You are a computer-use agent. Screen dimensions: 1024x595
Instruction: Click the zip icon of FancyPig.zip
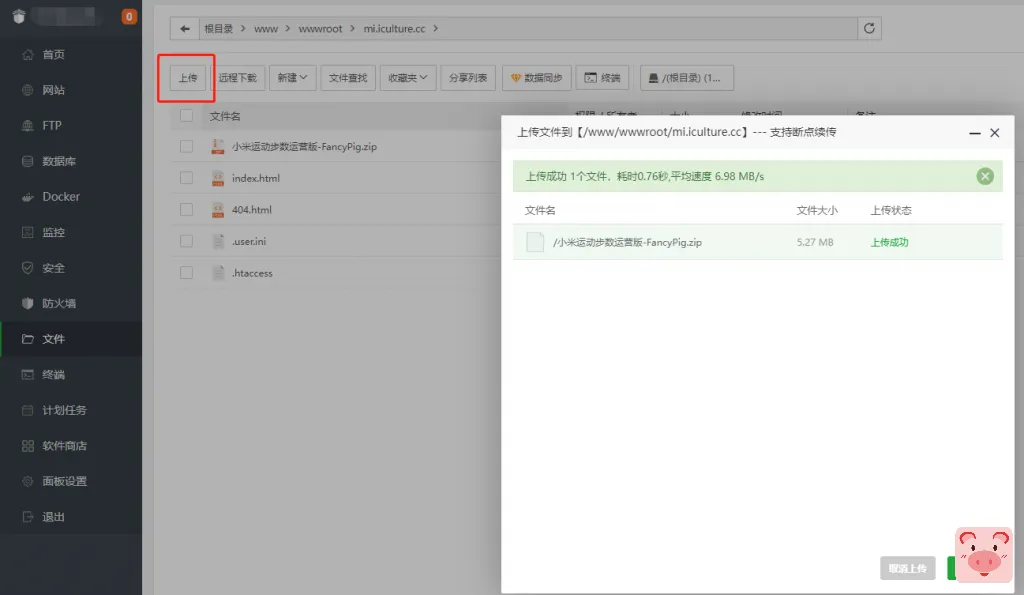click(218, 146)
